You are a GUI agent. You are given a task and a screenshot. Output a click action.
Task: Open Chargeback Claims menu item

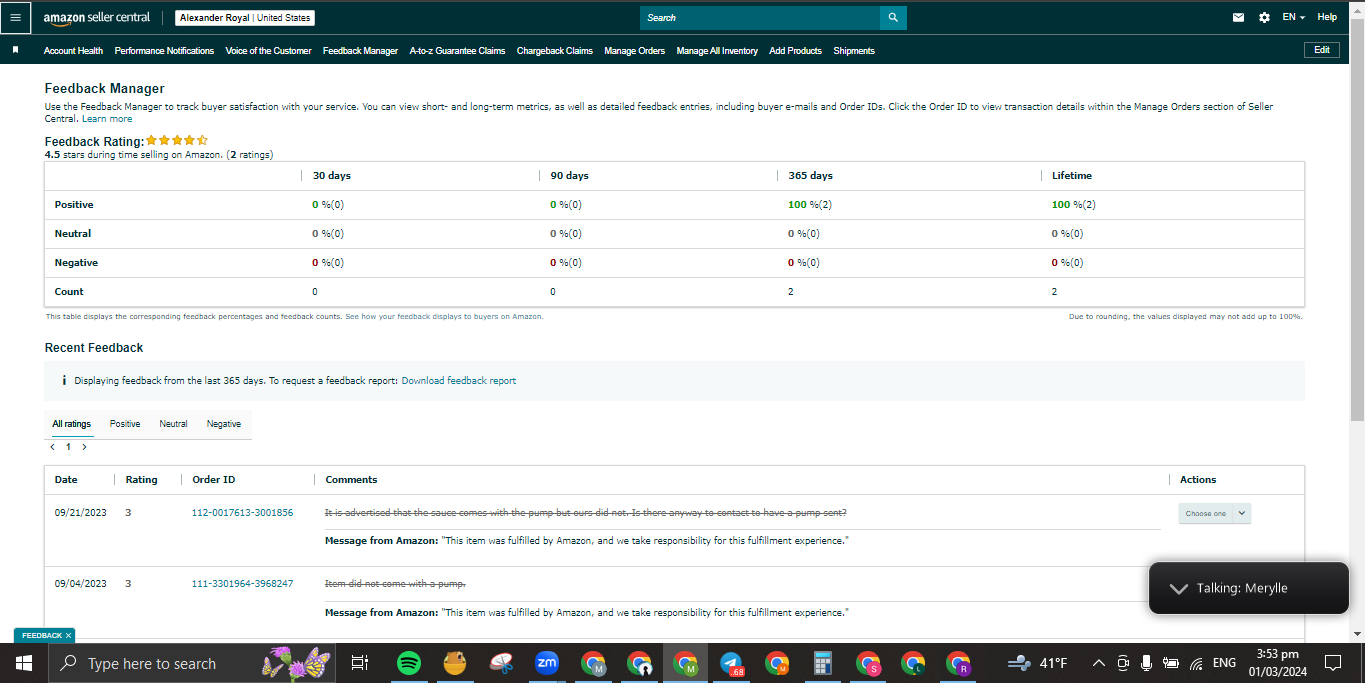[555, 51]
